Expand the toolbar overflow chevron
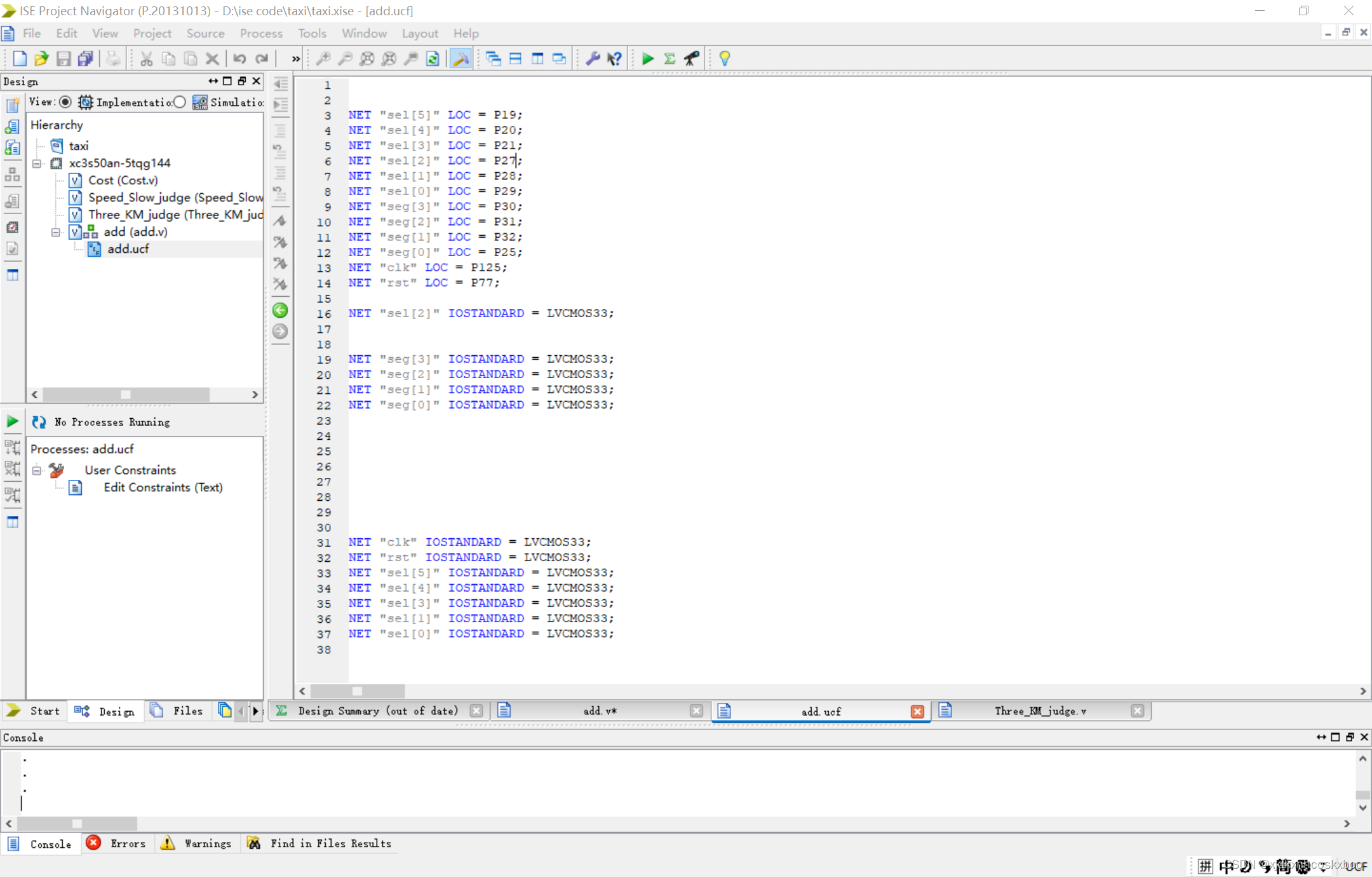 pos(295,58)
